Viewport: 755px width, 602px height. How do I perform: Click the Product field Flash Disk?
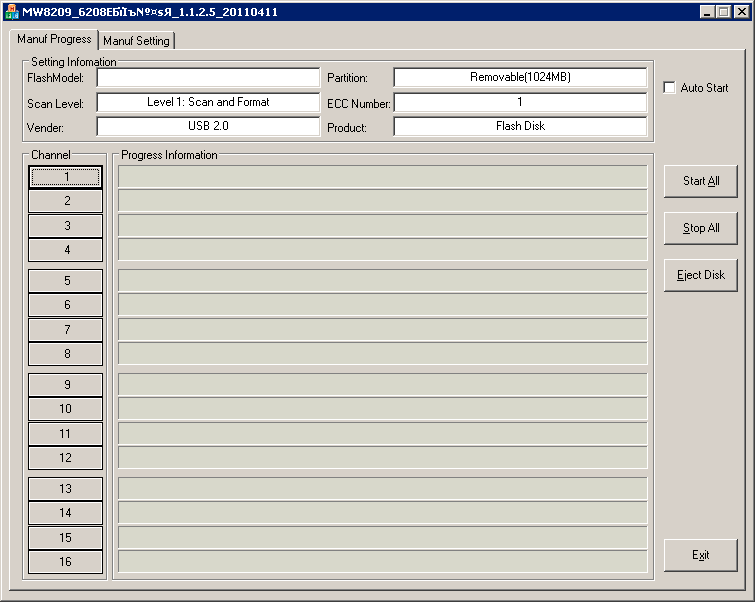coord(520,126)
